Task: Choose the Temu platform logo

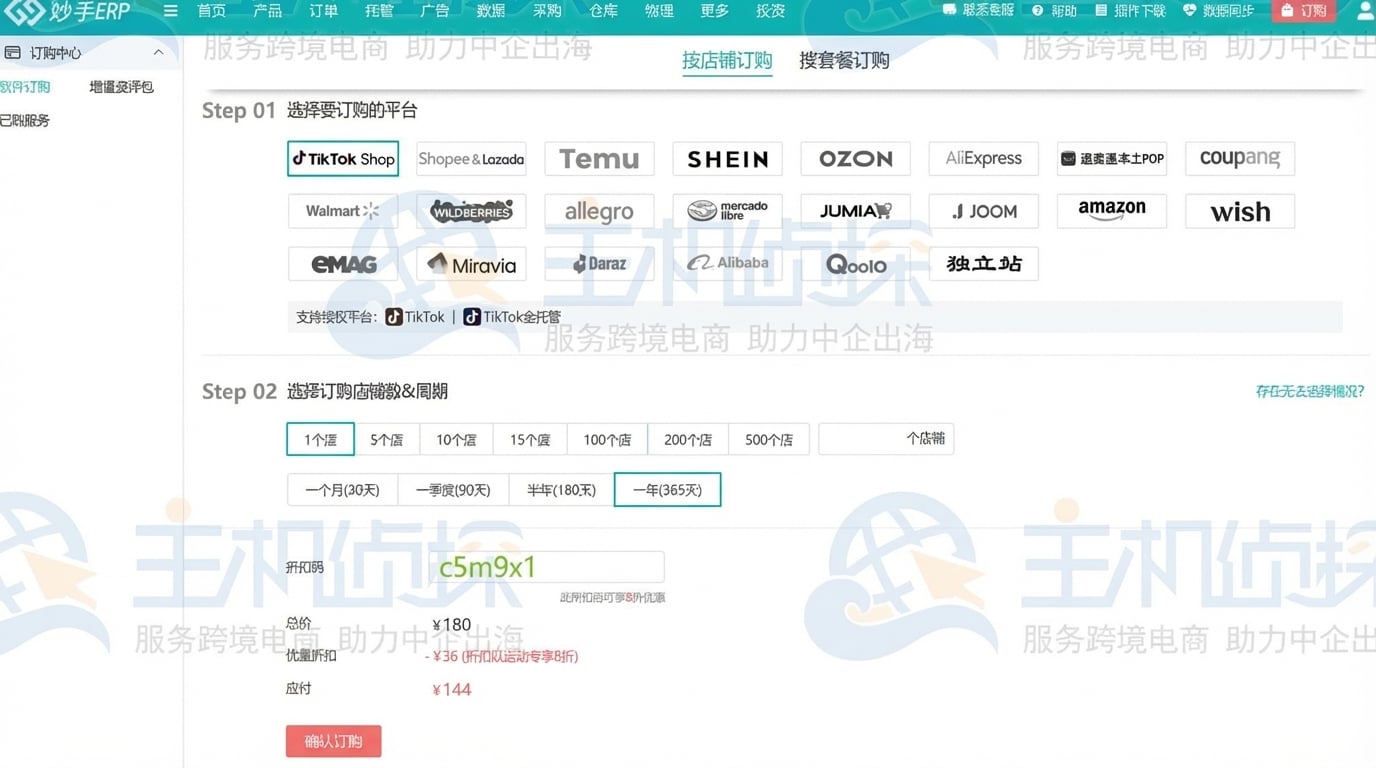Action: point(599,159)
